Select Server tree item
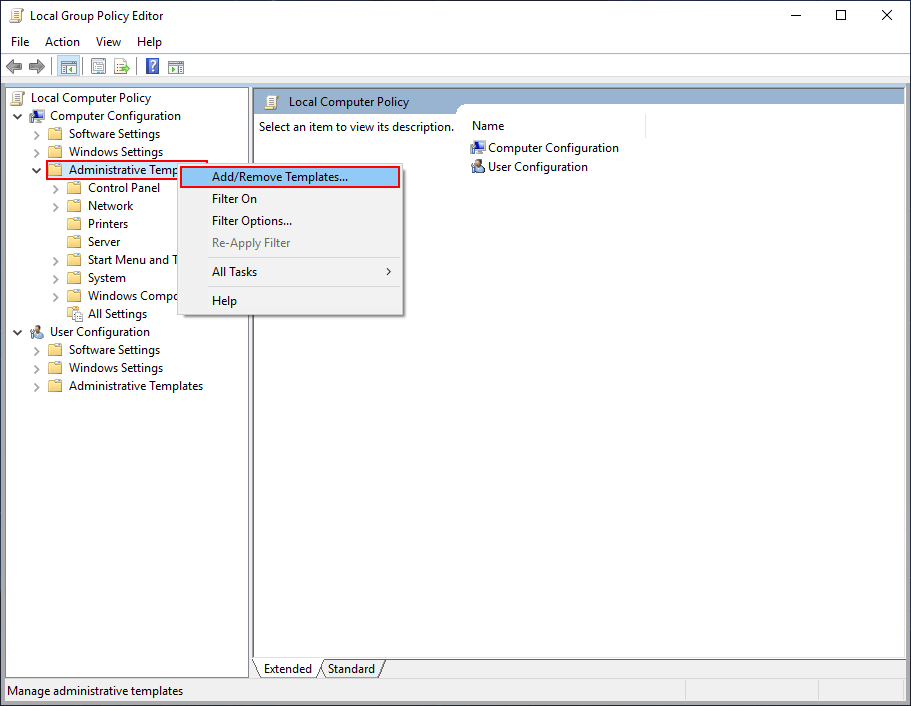The width and height of the screenshot is (911, 706). [x=104, y=242]
